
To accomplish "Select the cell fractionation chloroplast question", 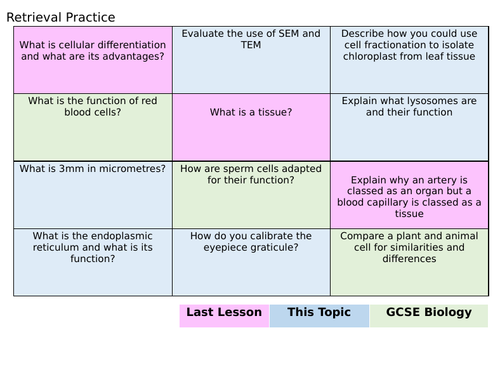I will 409,60.
